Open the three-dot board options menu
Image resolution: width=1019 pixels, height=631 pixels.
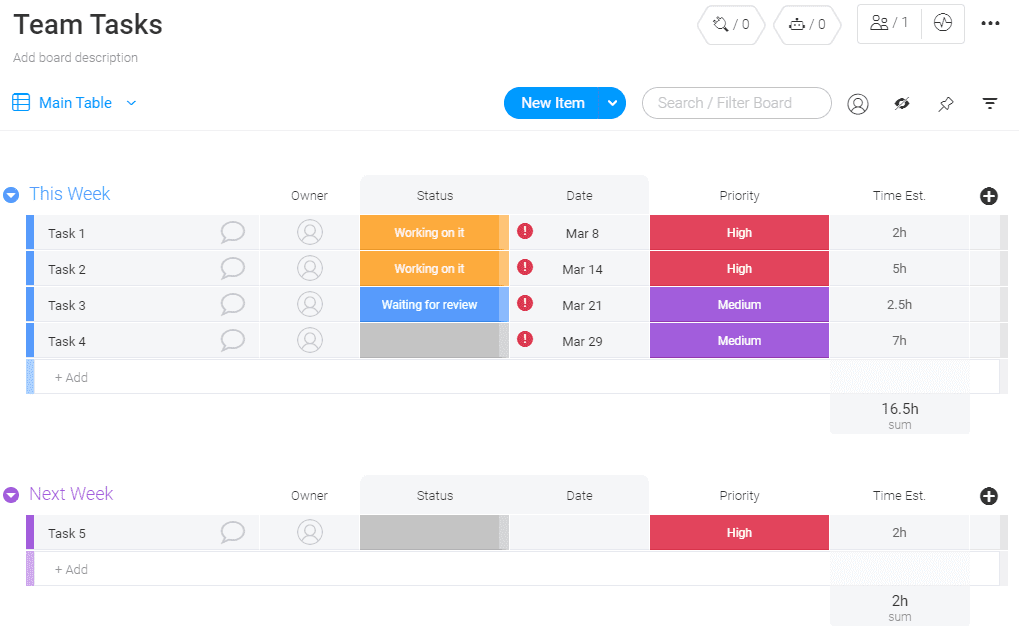[x=990, y=24]
